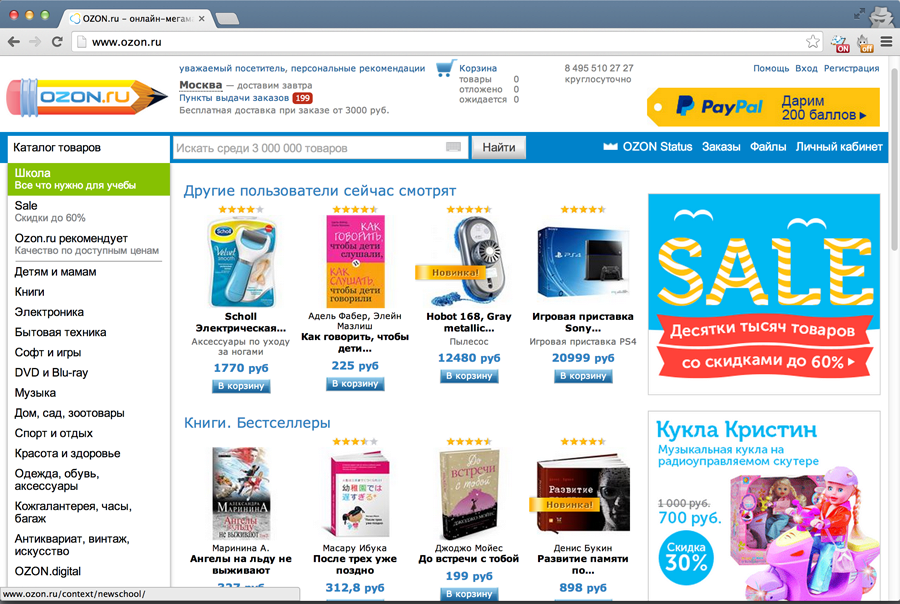Click the OZON.ru pencil logo

pyautogui.click(x=87, y=97)
